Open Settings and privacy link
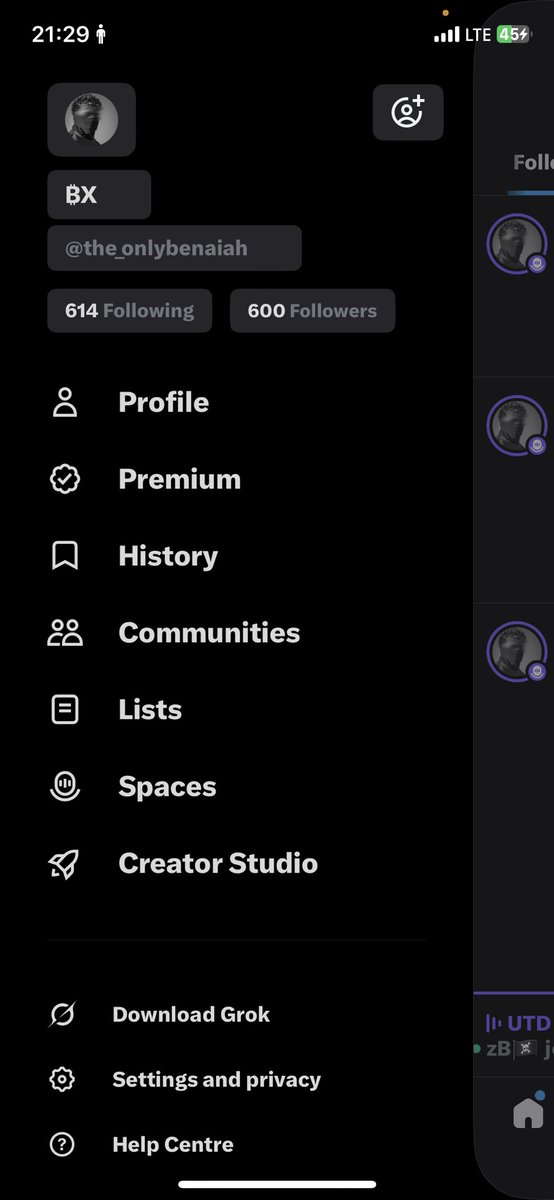Viewport: 554px width, 1200px height. click(216, 1080)
